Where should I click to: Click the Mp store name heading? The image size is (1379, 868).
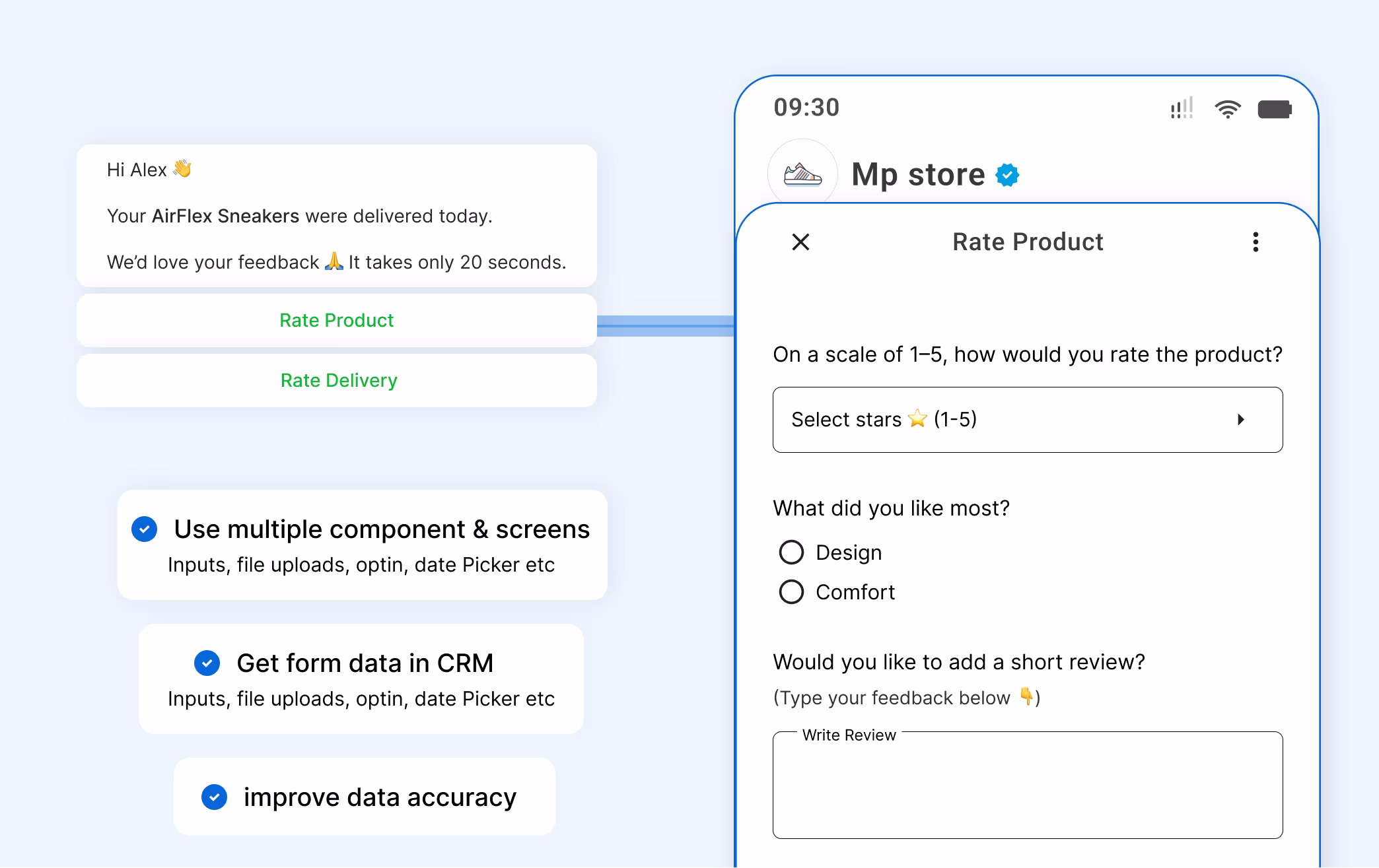[918, 175]
